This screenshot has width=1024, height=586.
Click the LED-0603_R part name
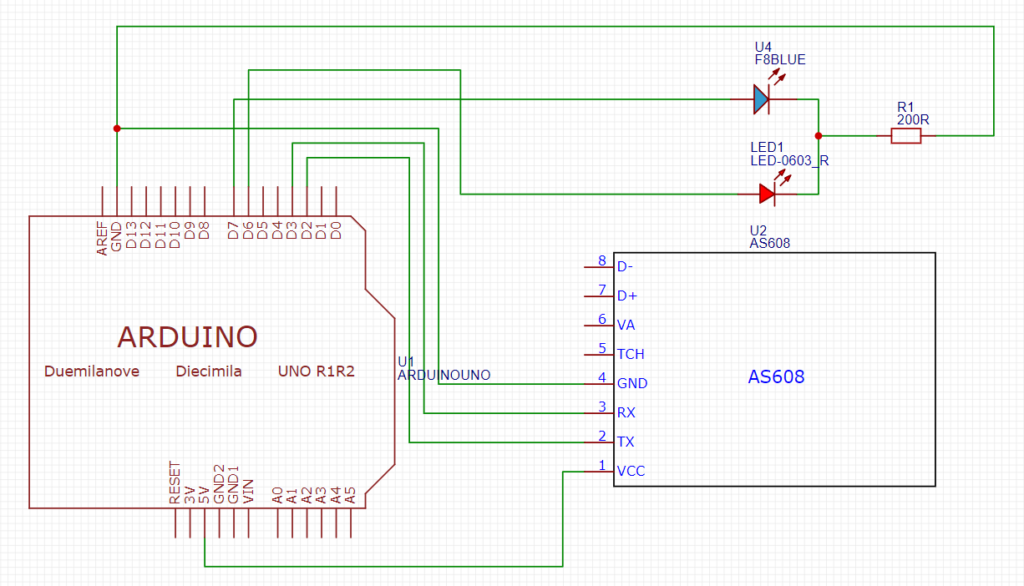pos(790,161)
